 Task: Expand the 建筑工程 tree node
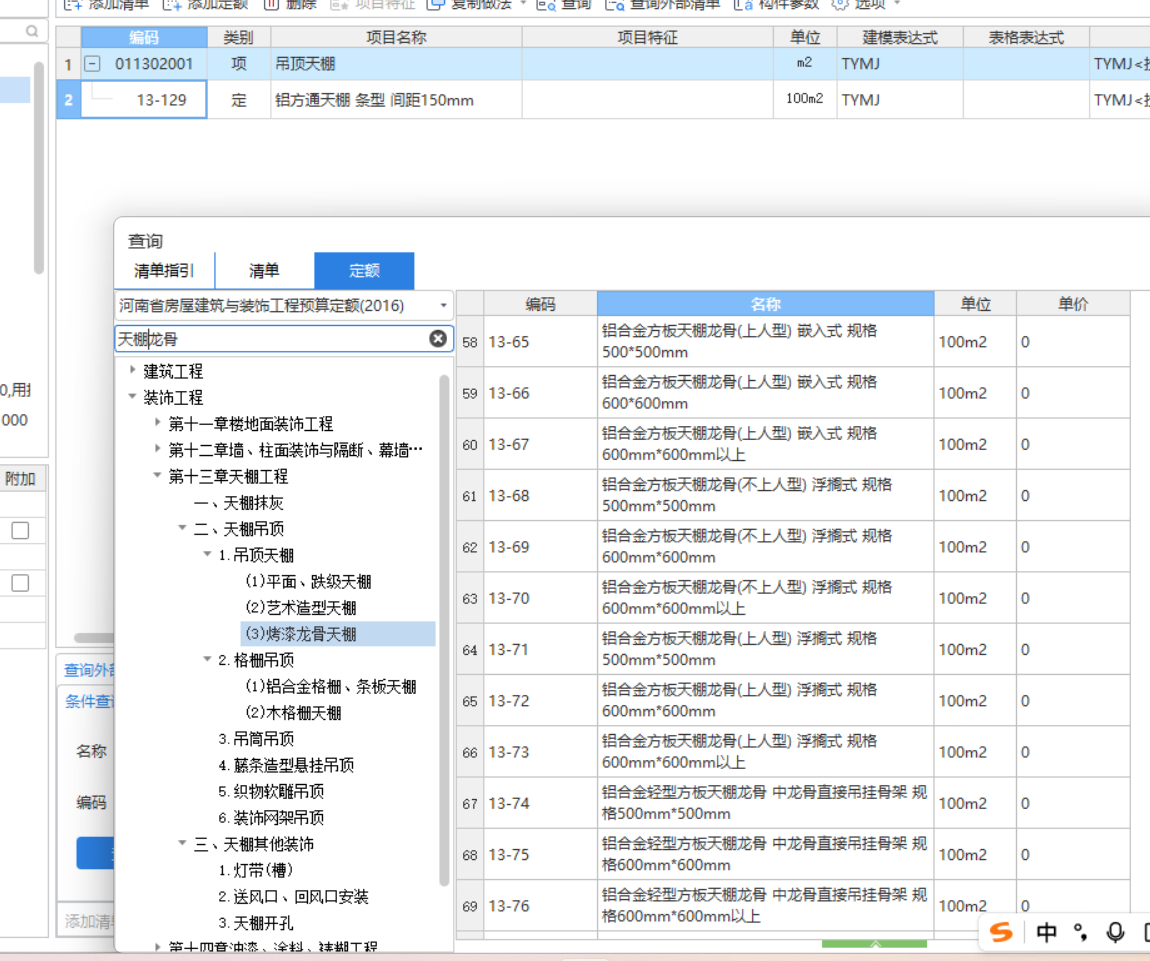pos(133,370)
